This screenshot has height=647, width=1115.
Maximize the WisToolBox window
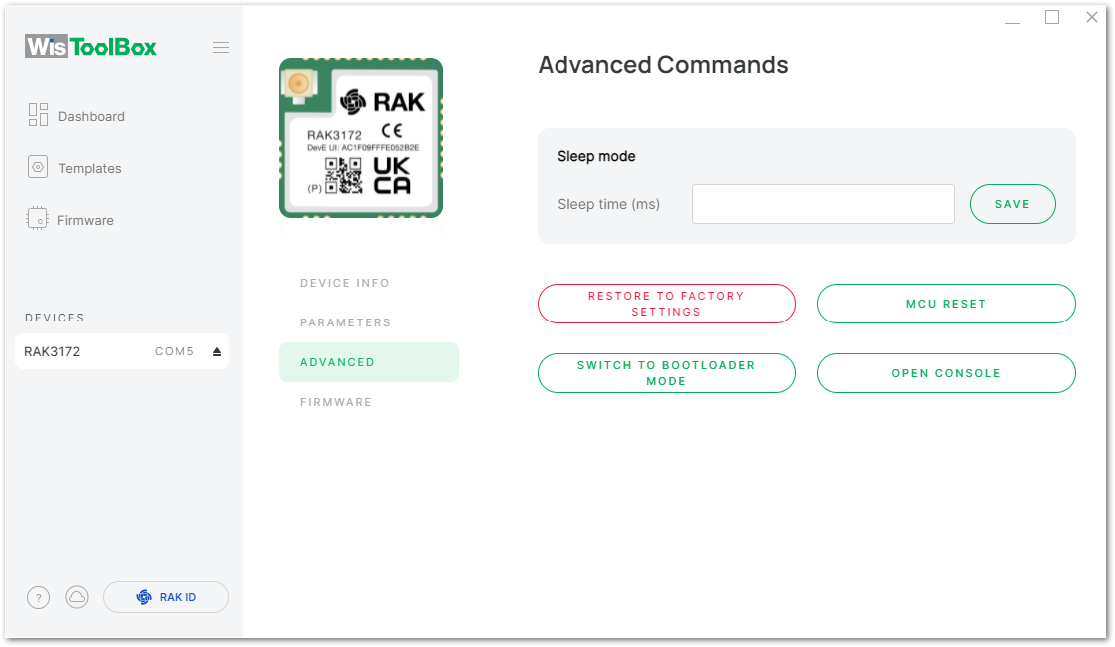point(1052,17)
